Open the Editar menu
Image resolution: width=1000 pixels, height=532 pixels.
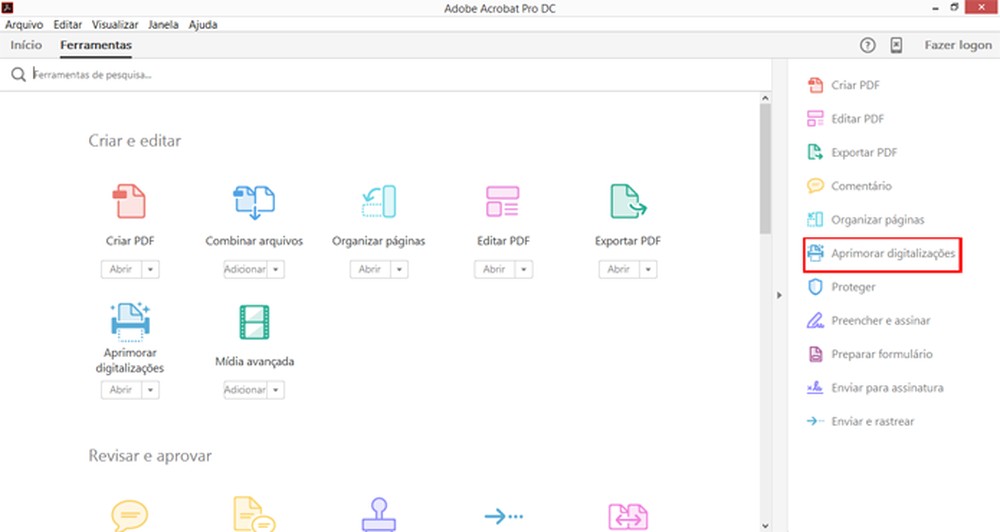[68, 24]
